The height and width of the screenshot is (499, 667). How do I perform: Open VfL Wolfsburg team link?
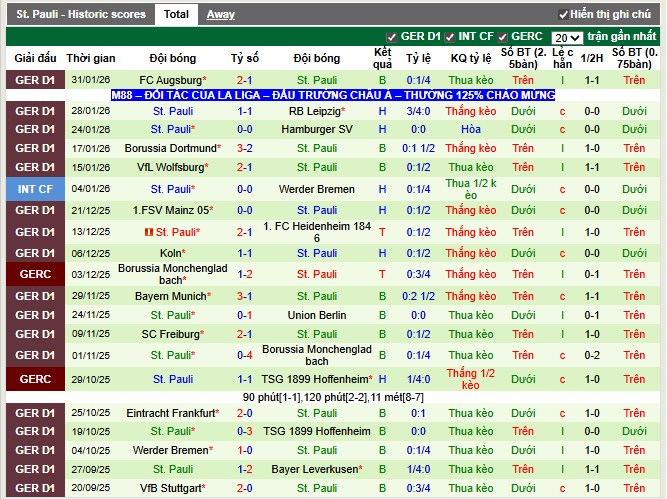click(173, 167)
